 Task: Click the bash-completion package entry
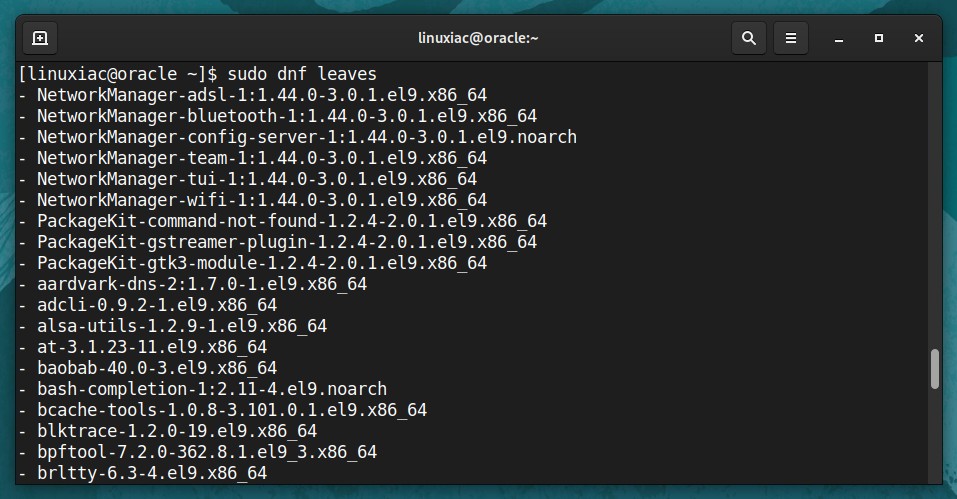pyautogui.click(x=203, y=389)
